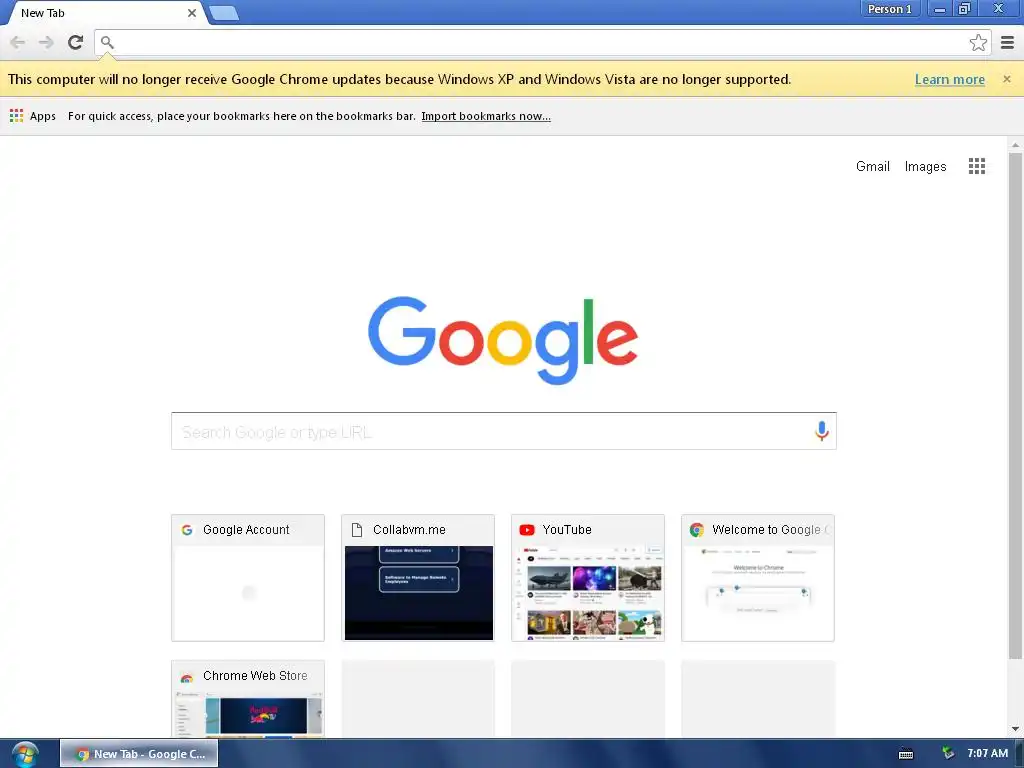Click the Chrome Web Store tile title
The width and height of the screenshot is (1024, 768).
[x=255, y=676]
